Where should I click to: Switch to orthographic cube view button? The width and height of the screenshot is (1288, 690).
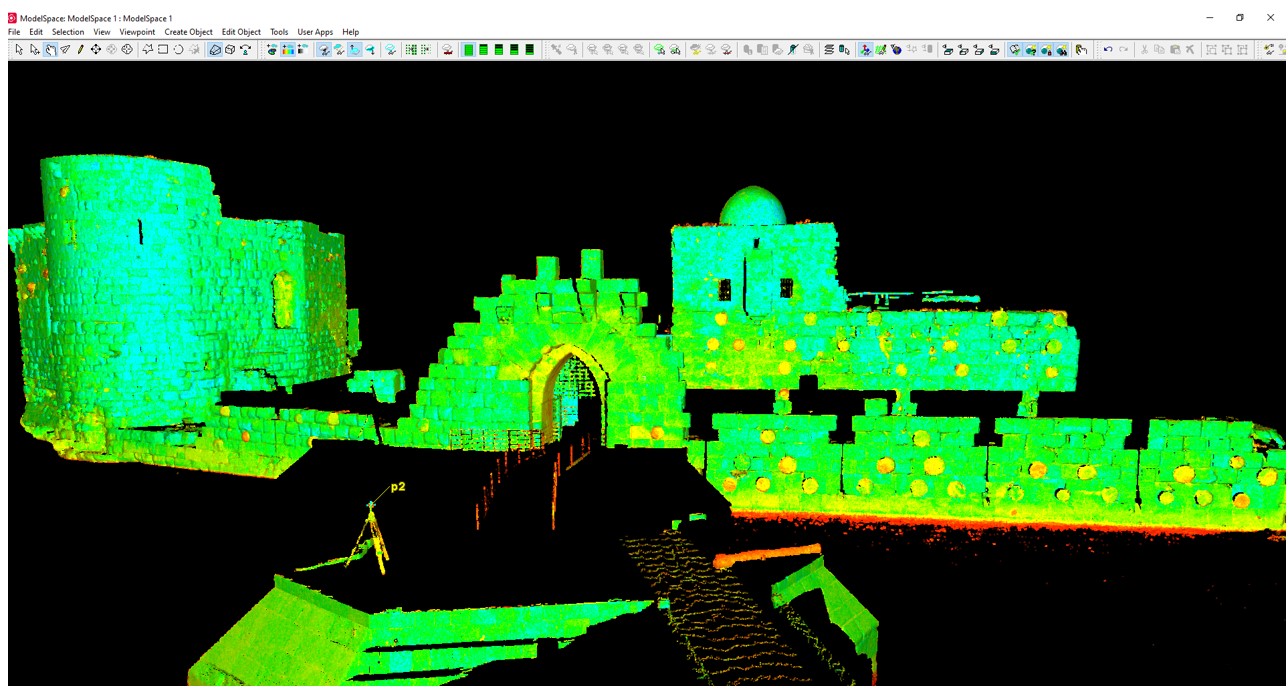tap(230, 50)
